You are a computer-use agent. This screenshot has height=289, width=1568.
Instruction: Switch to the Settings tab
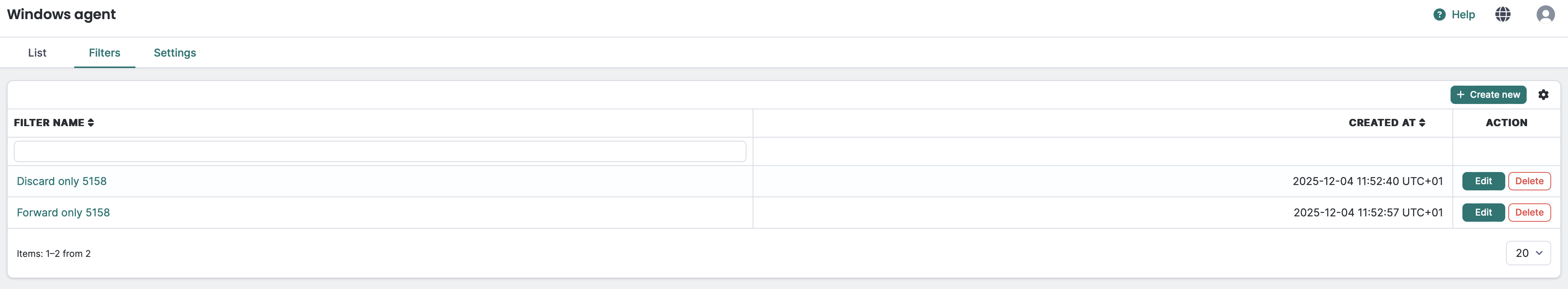175,53
